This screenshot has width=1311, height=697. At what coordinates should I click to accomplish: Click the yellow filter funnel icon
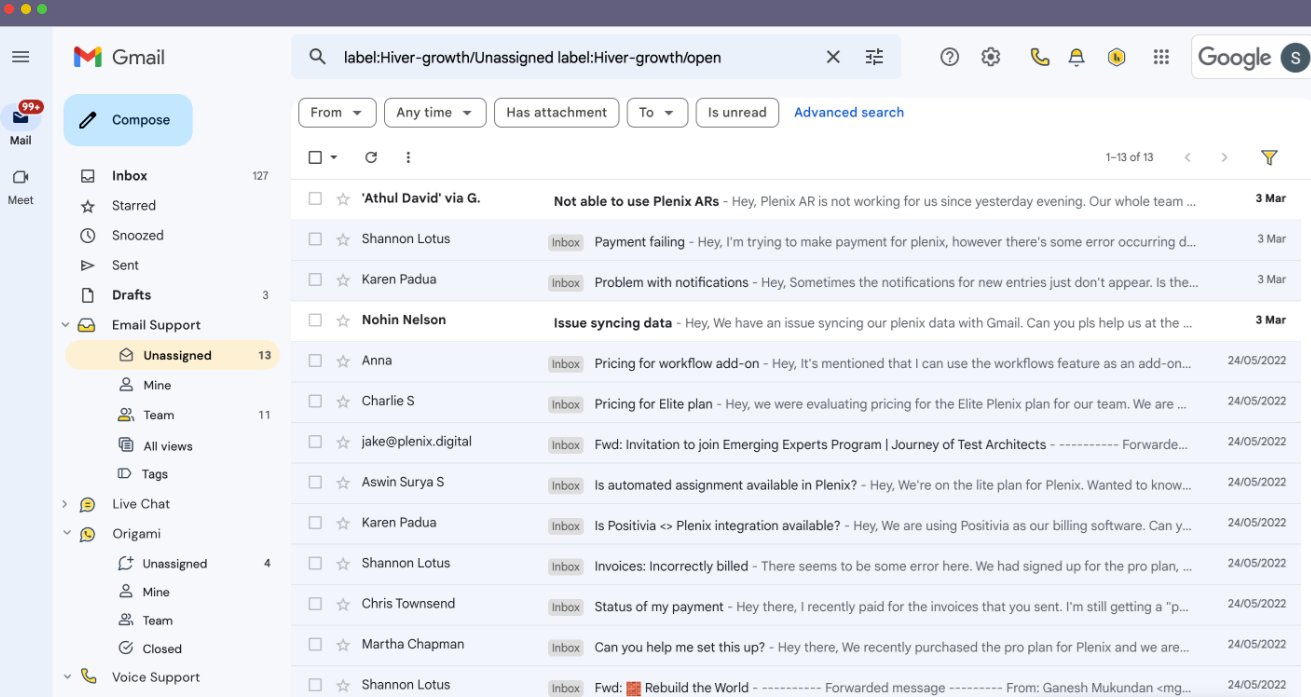pyautogui.click(x=1269, y=157)
